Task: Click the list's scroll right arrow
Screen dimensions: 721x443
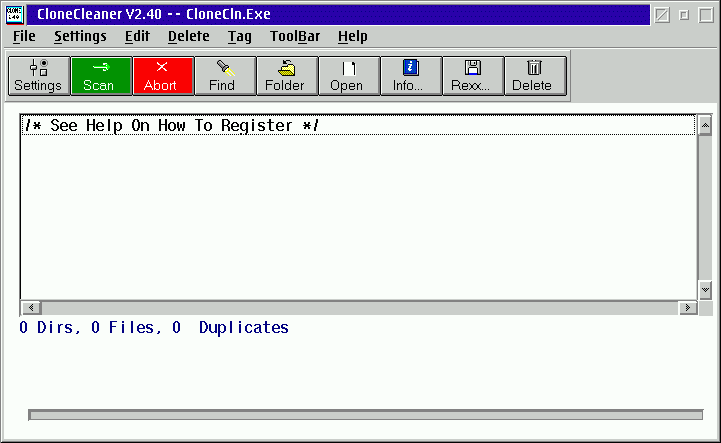Action: tap(688, 307)
